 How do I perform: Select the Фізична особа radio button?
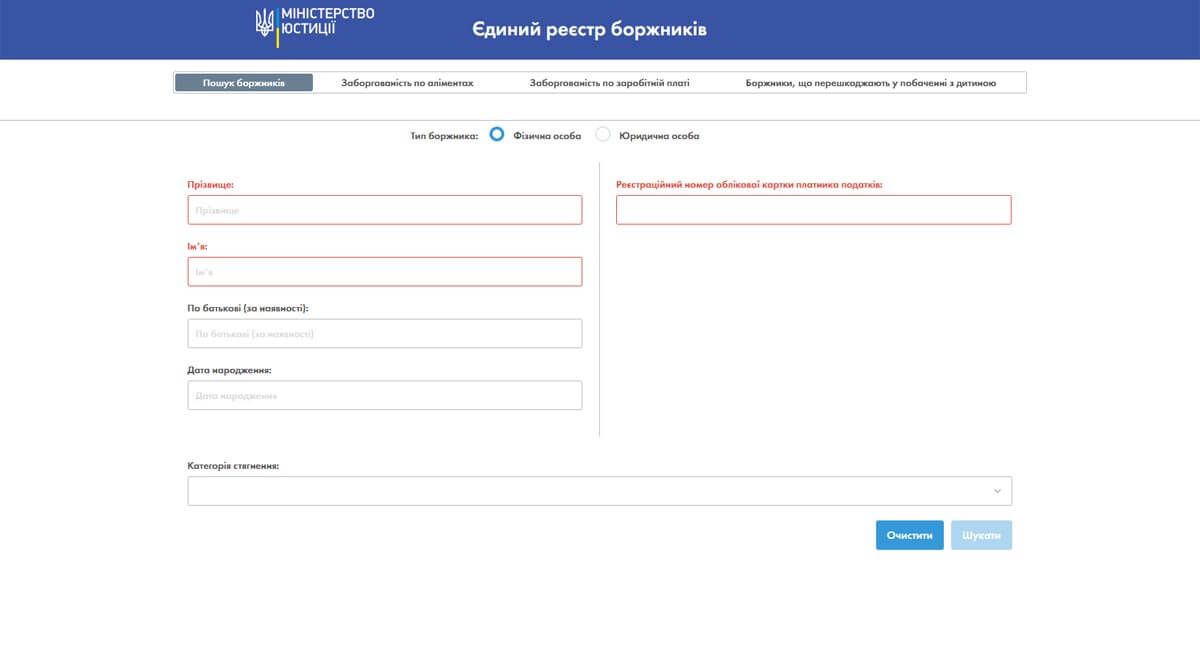(x=497, y=135)
